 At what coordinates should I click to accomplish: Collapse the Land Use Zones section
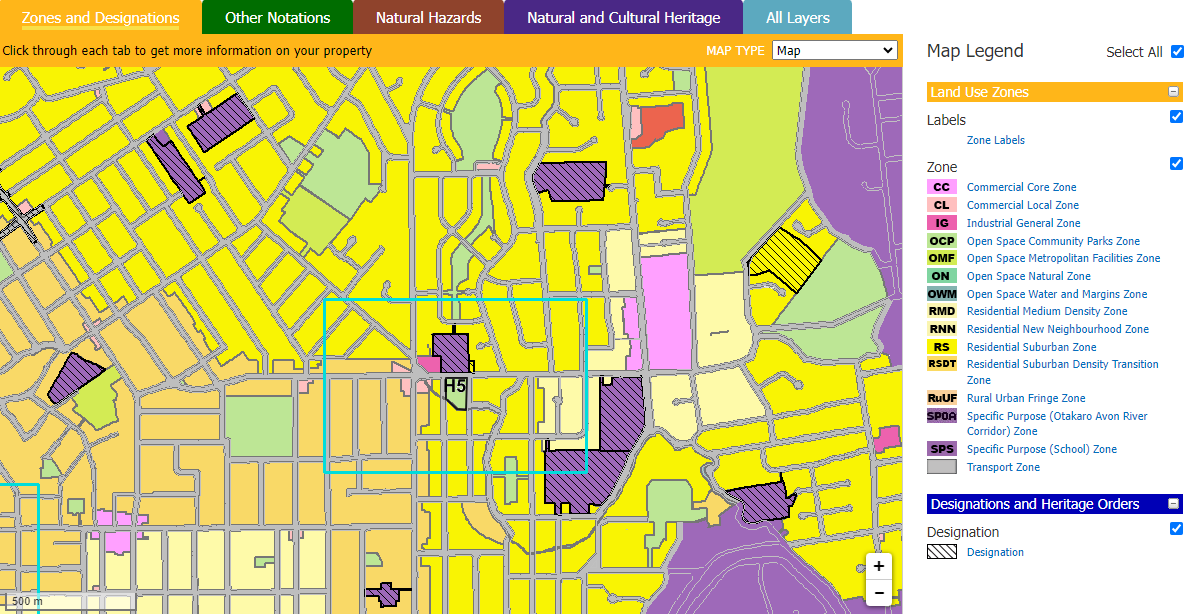pyautogui.click(x=1173, y=91)
